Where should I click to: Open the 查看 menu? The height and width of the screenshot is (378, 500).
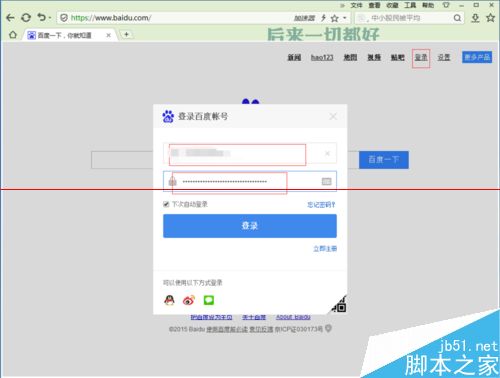374,5
